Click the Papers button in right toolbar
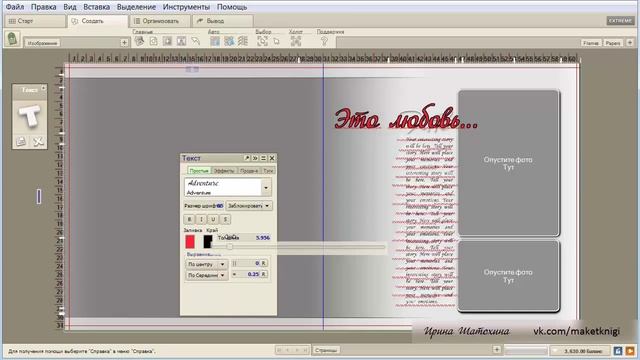 (613, 42)
